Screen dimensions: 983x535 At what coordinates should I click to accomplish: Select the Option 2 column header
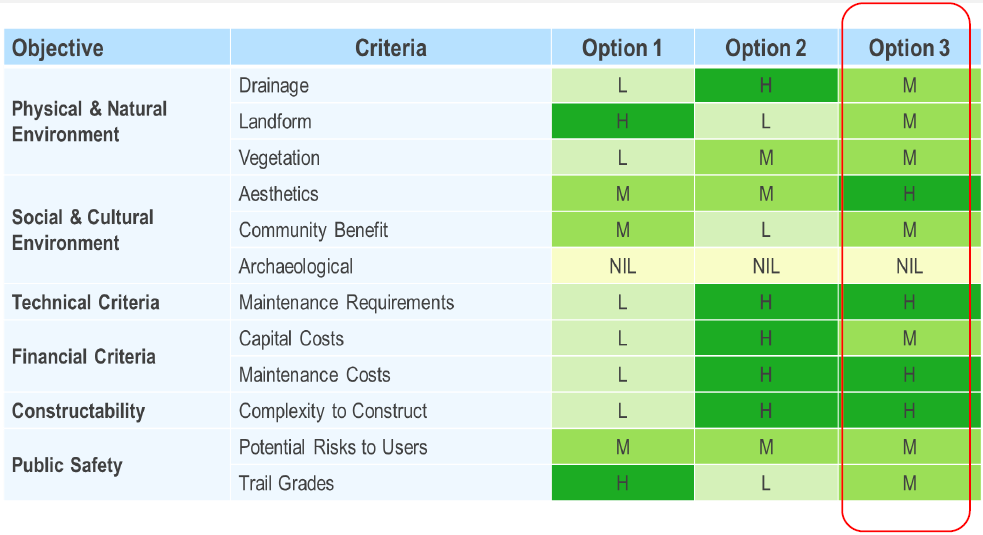(766, 48)
